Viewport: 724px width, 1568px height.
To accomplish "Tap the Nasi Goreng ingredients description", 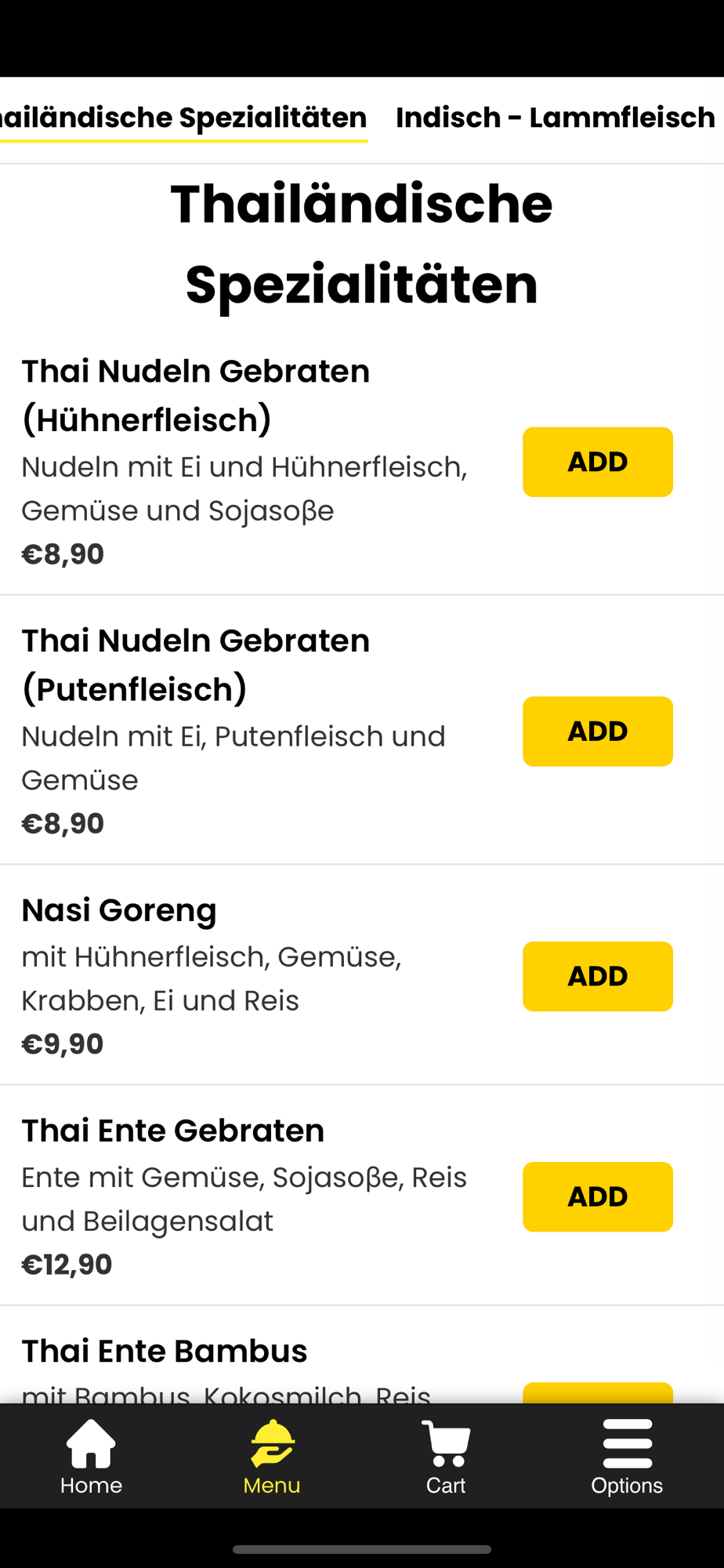I will [212, 978].
